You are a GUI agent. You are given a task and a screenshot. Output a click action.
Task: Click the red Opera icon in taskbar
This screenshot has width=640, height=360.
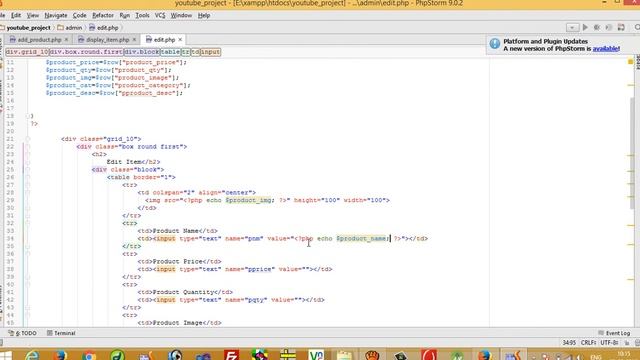coord(429,355)
